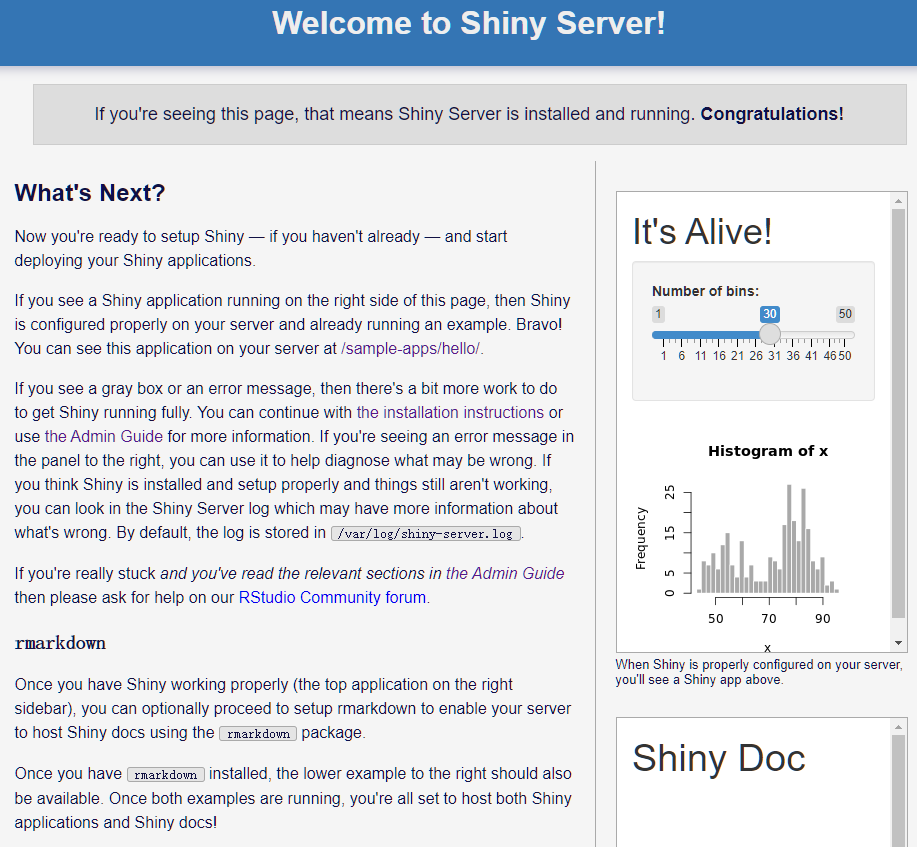Open the installation instructions link
This screenshot has width=917, height=847.
(450, 412)
